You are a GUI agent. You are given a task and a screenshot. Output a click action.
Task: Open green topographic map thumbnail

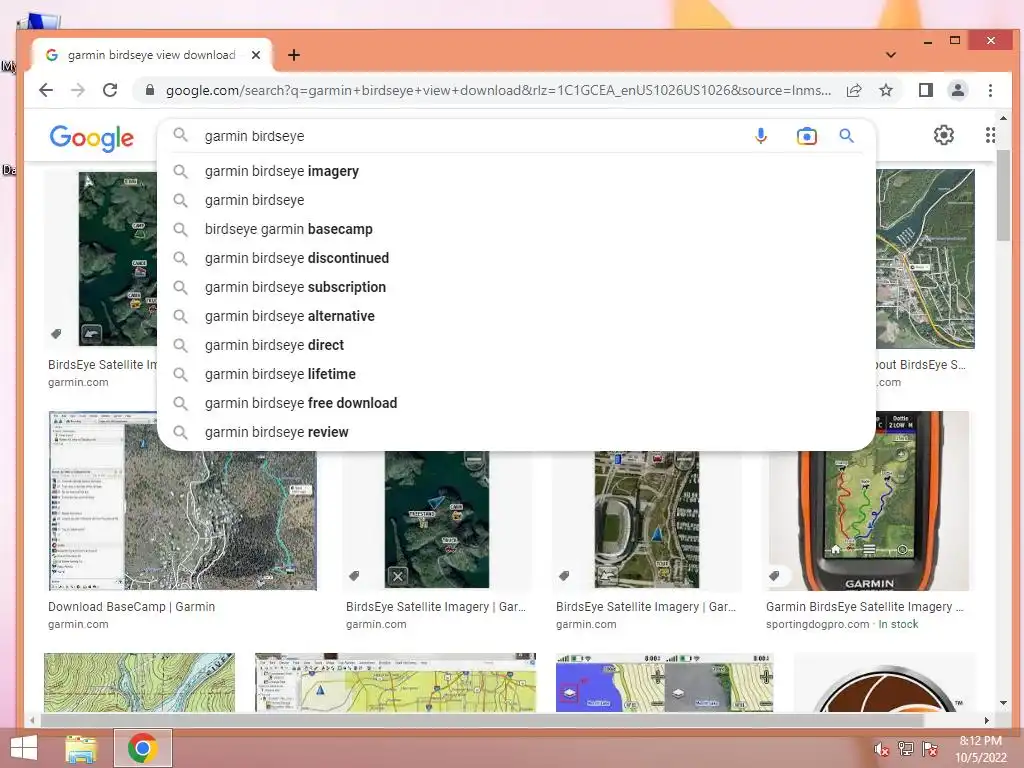click(139, 682)
